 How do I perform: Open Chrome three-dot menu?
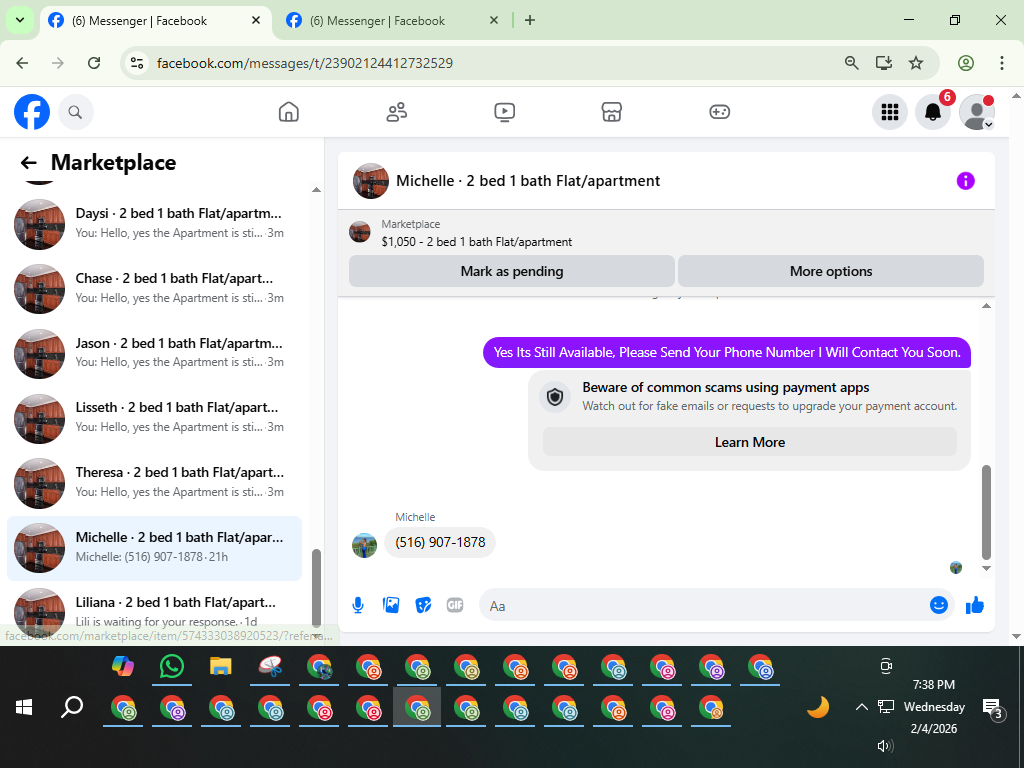click(1002, 63)
